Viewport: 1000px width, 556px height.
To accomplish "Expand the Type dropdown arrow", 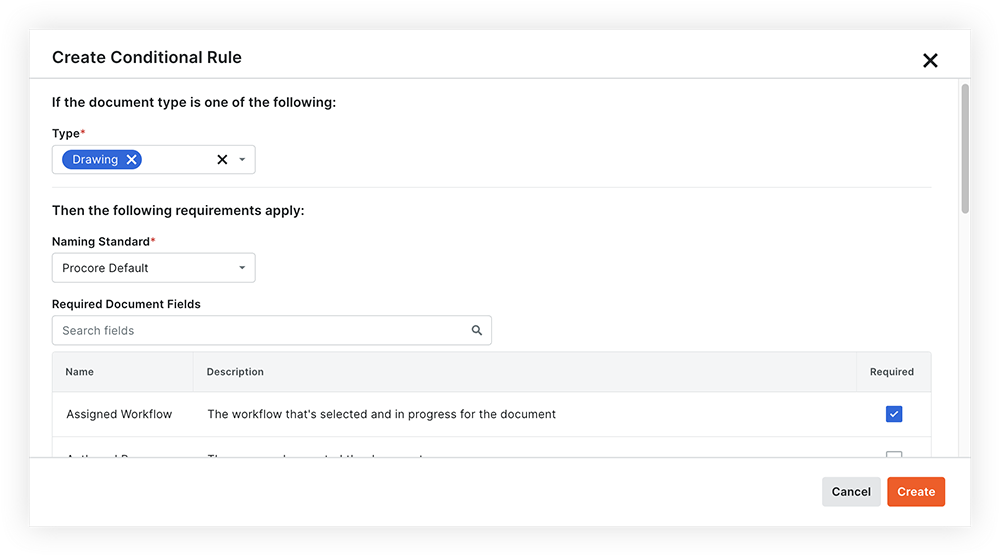I will tap(242, 160).
